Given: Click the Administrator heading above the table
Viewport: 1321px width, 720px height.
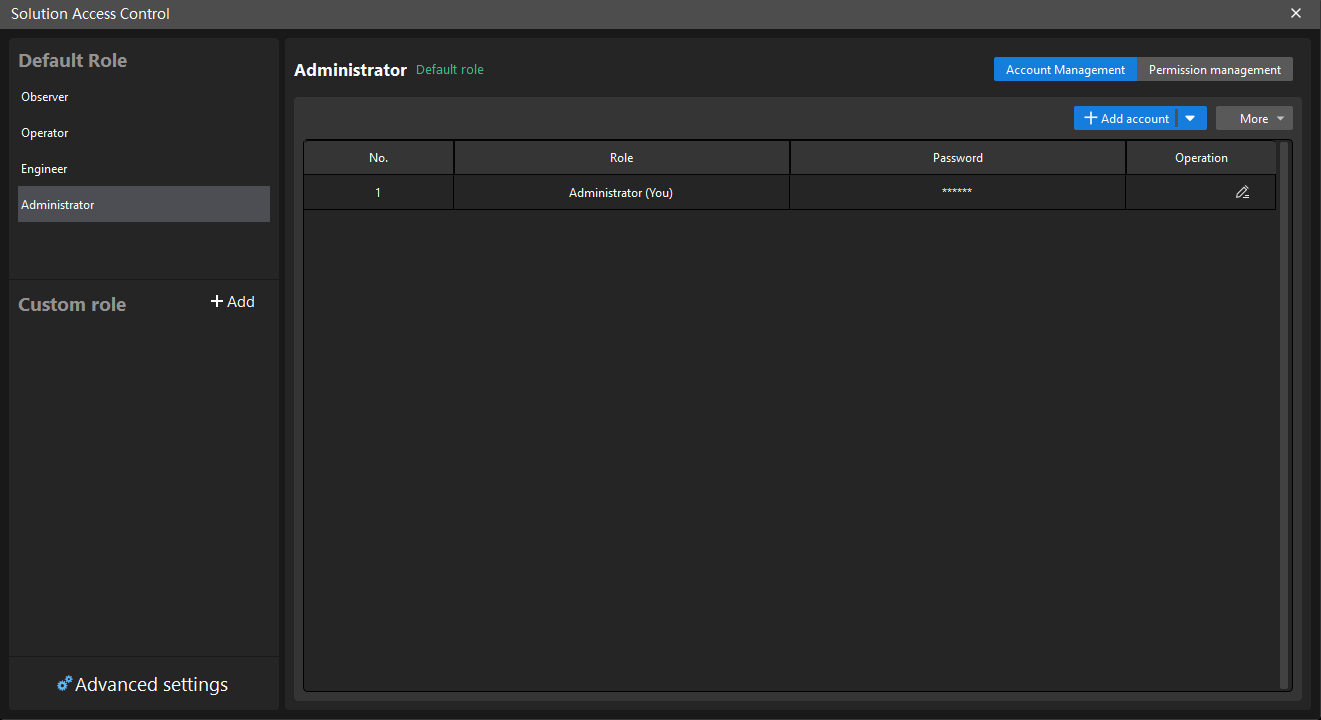Looking at the screenshot, I should [350, 70].
